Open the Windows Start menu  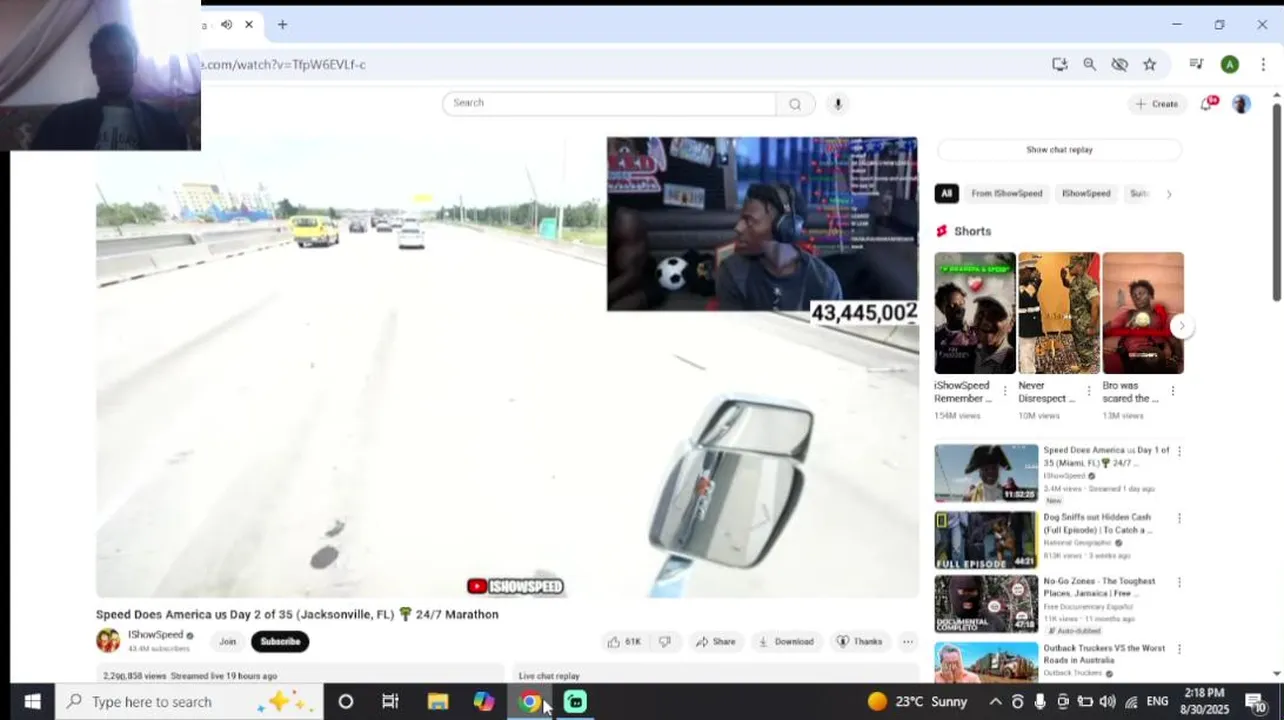click(32, 702)
